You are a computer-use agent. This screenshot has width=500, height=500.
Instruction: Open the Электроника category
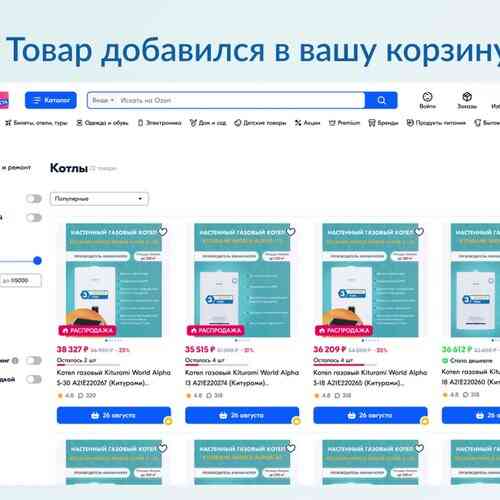(160, 123)
